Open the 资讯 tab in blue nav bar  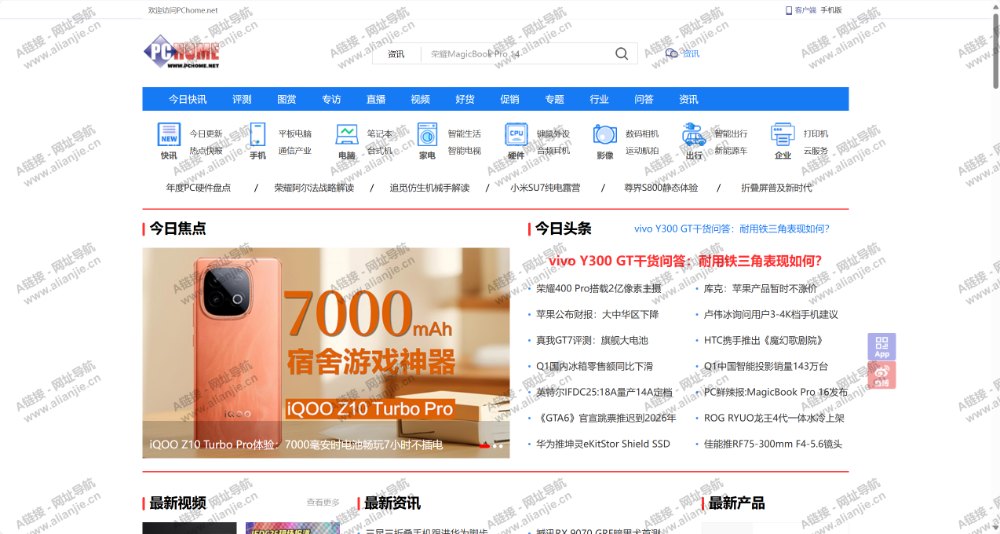coord(688,100)
